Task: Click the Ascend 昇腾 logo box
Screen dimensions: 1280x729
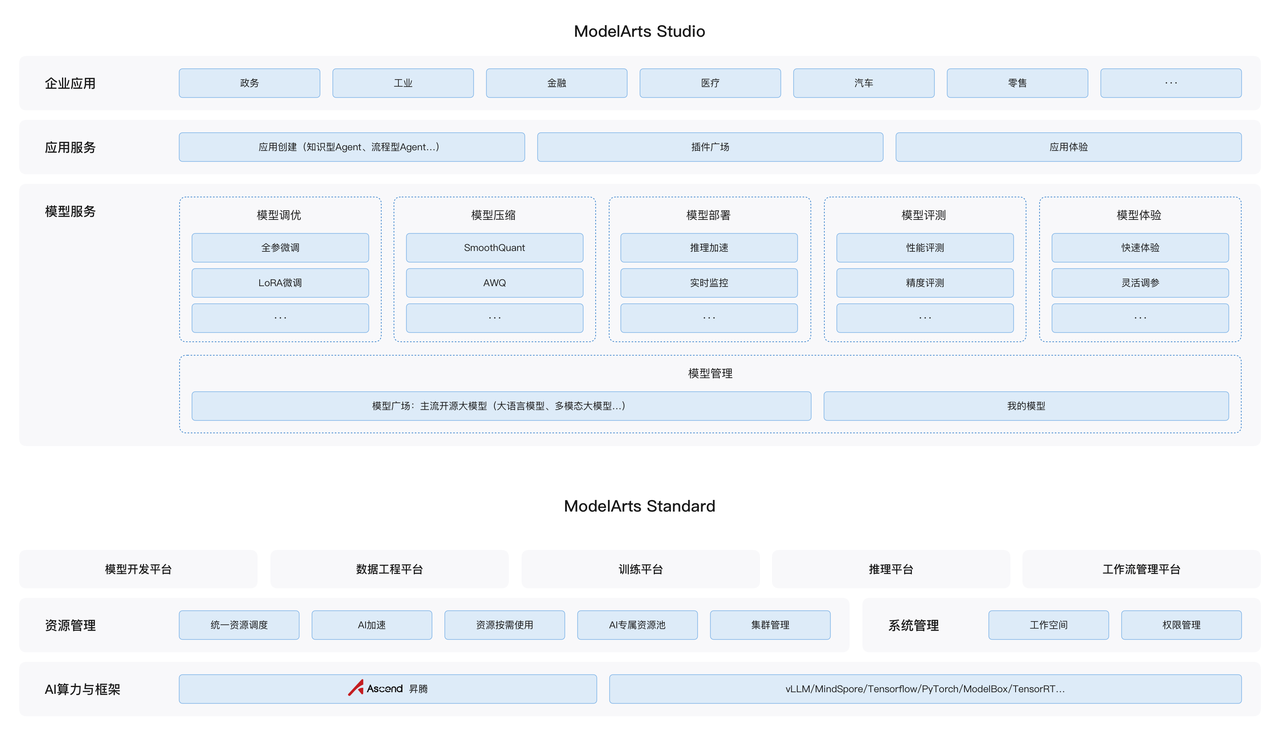Action: (387, 689)
